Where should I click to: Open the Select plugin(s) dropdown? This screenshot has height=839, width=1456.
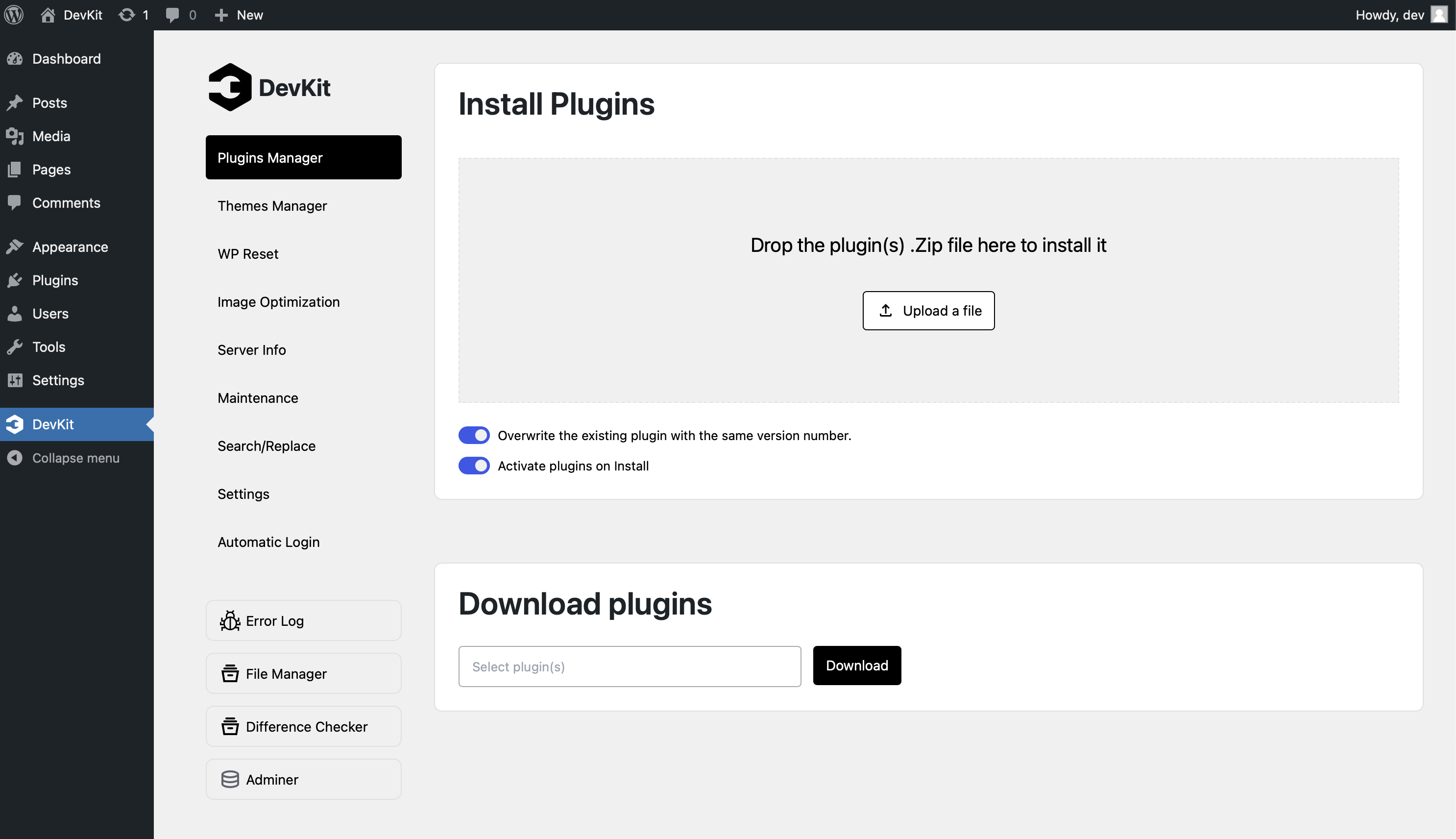click(x=630, y=666)
